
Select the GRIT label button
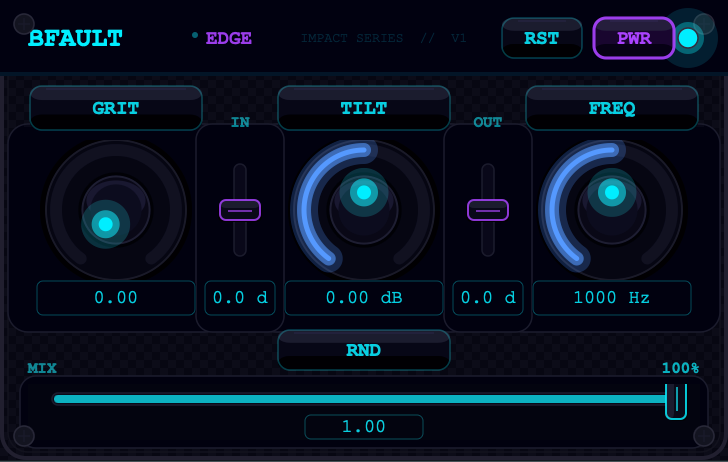pyautogui.click(x=116, y=108)
